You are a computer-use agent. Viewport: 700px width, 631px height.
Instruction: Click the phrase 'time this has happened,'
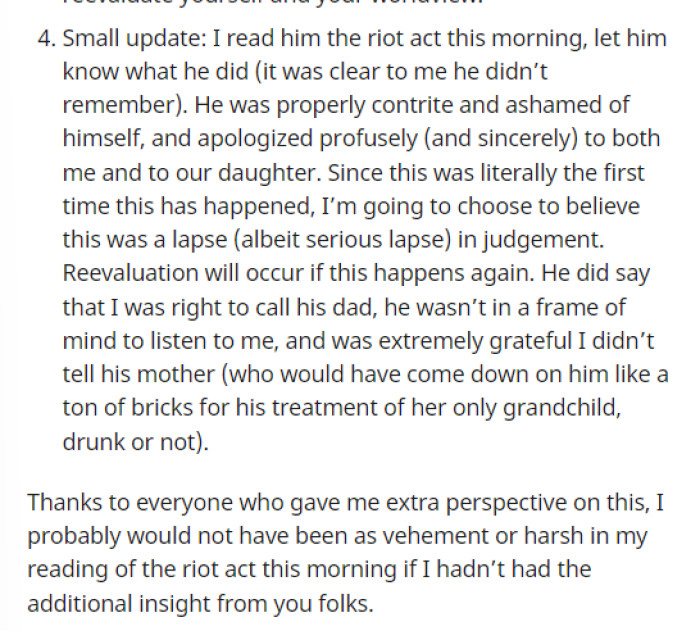tap(189, 207)
